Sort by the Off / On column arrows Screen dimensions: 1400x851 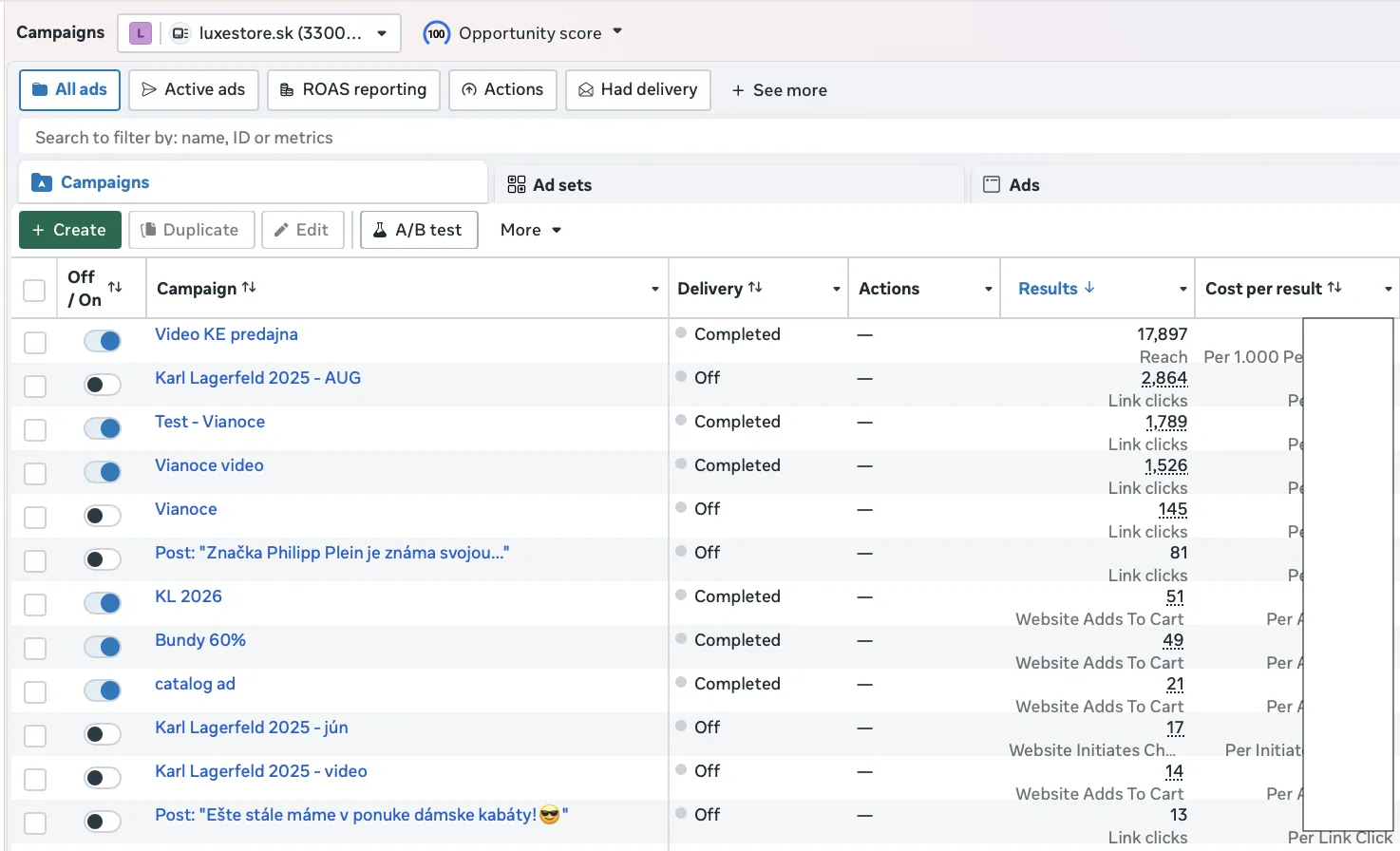click(115, 287)
